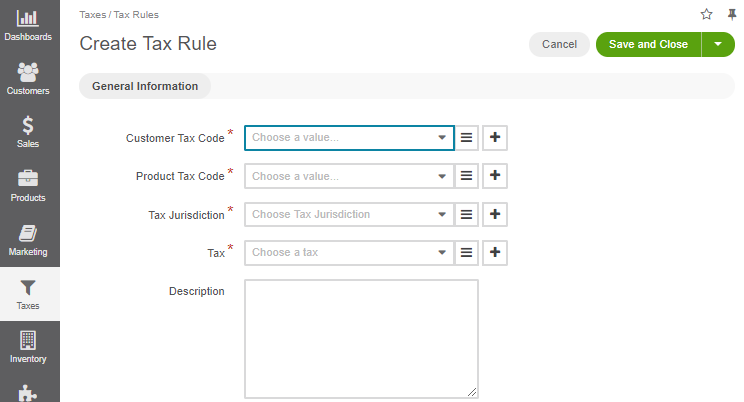The image size is (744, 402).
Task: Click inside the Description text area
Action: (x=361, y=339)
